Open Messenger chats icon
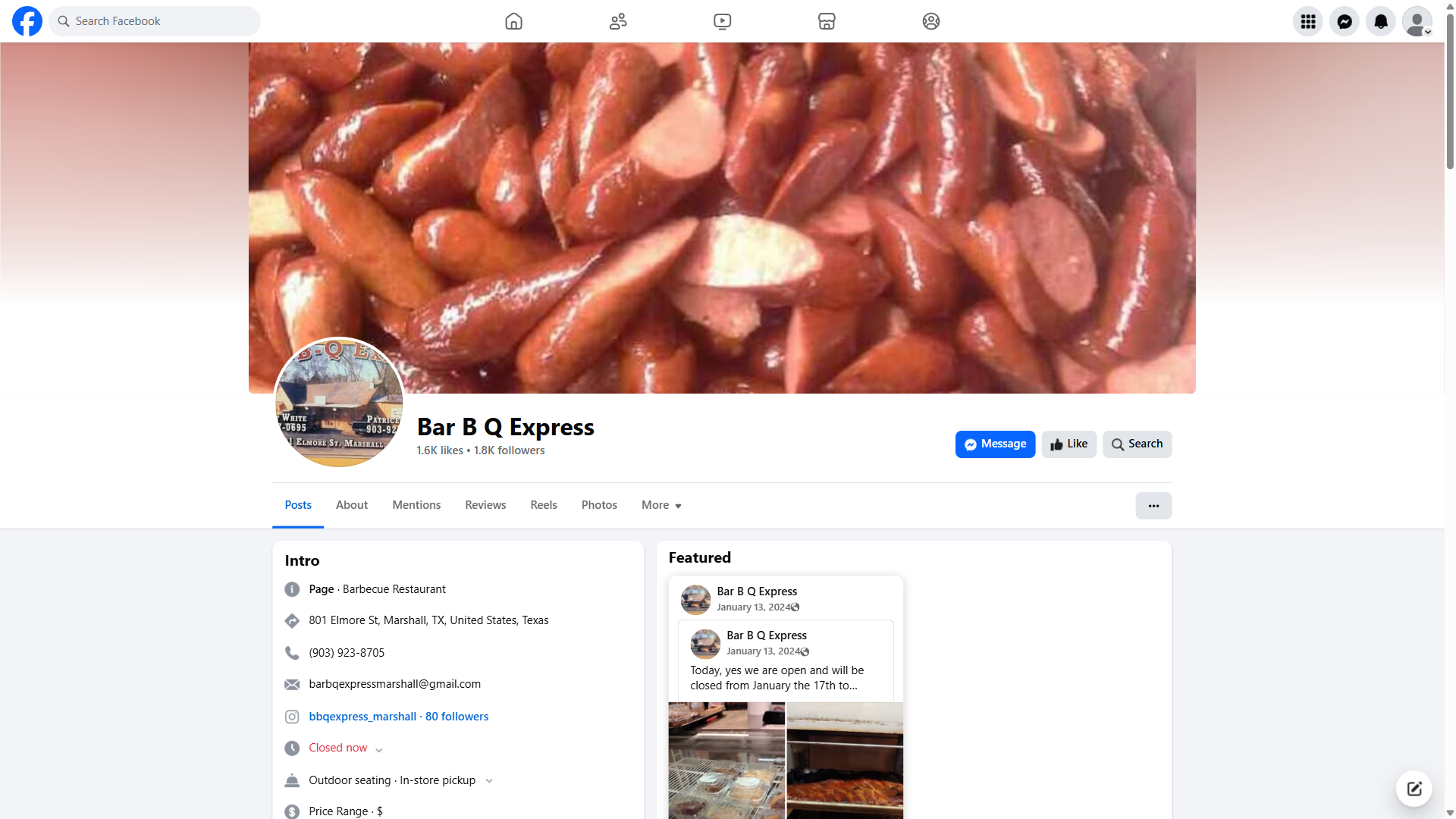 (1344, 21)
